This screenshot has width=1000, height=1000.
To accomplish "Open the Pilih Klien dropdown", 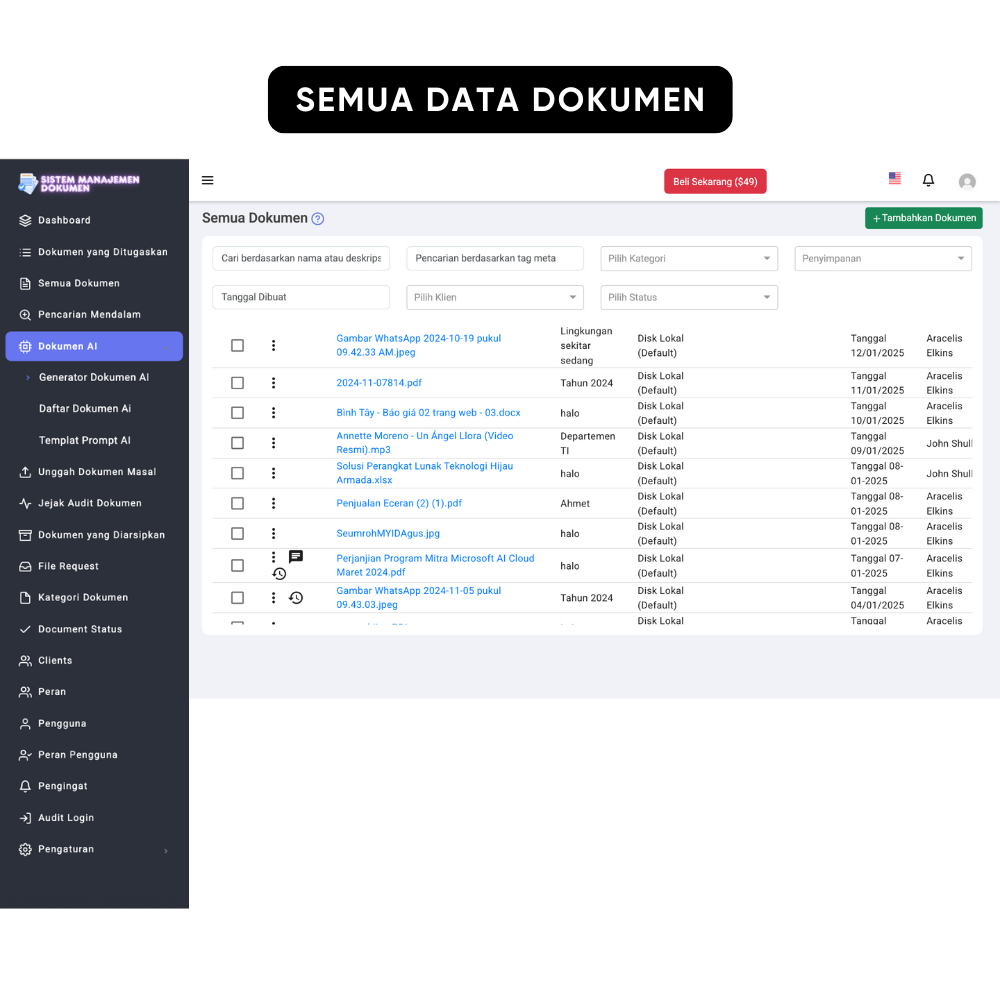I will pyautogui.click(x=495, y=297).
